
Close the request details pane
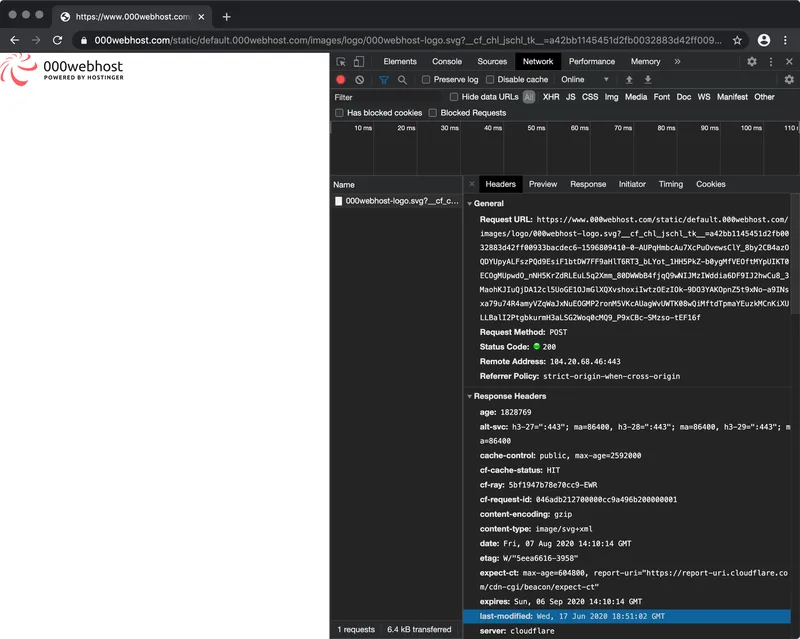tap(471, 184)
